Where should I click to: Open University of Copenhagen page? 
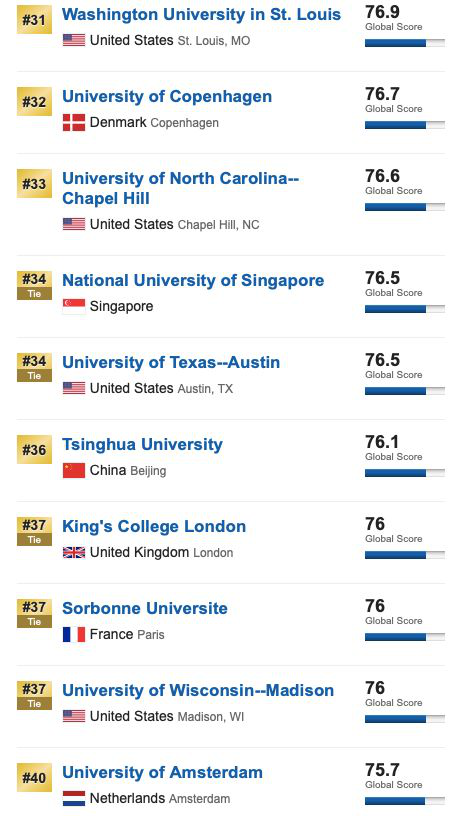[x=167, y=97]
